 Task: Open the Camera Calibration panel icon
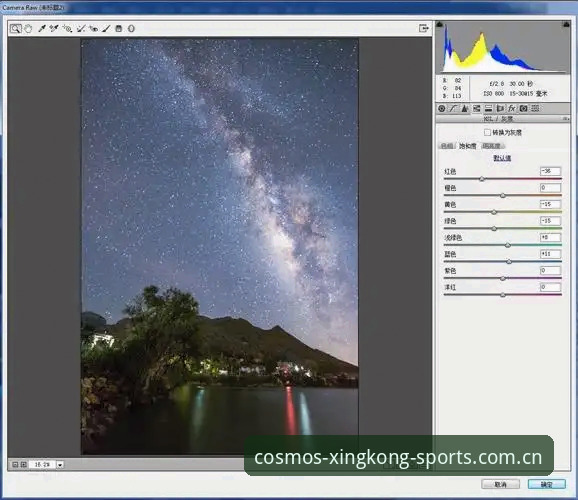tap(523, 108)
